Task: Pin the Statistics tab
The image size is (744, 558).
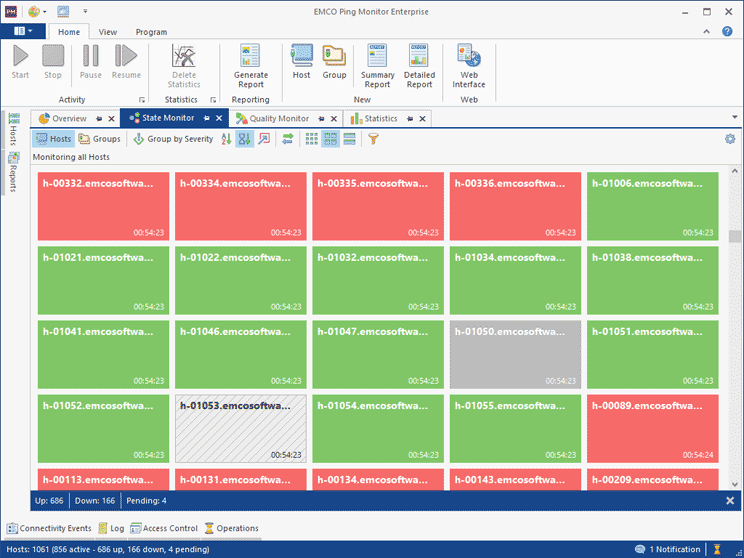Action: point(409,119)
